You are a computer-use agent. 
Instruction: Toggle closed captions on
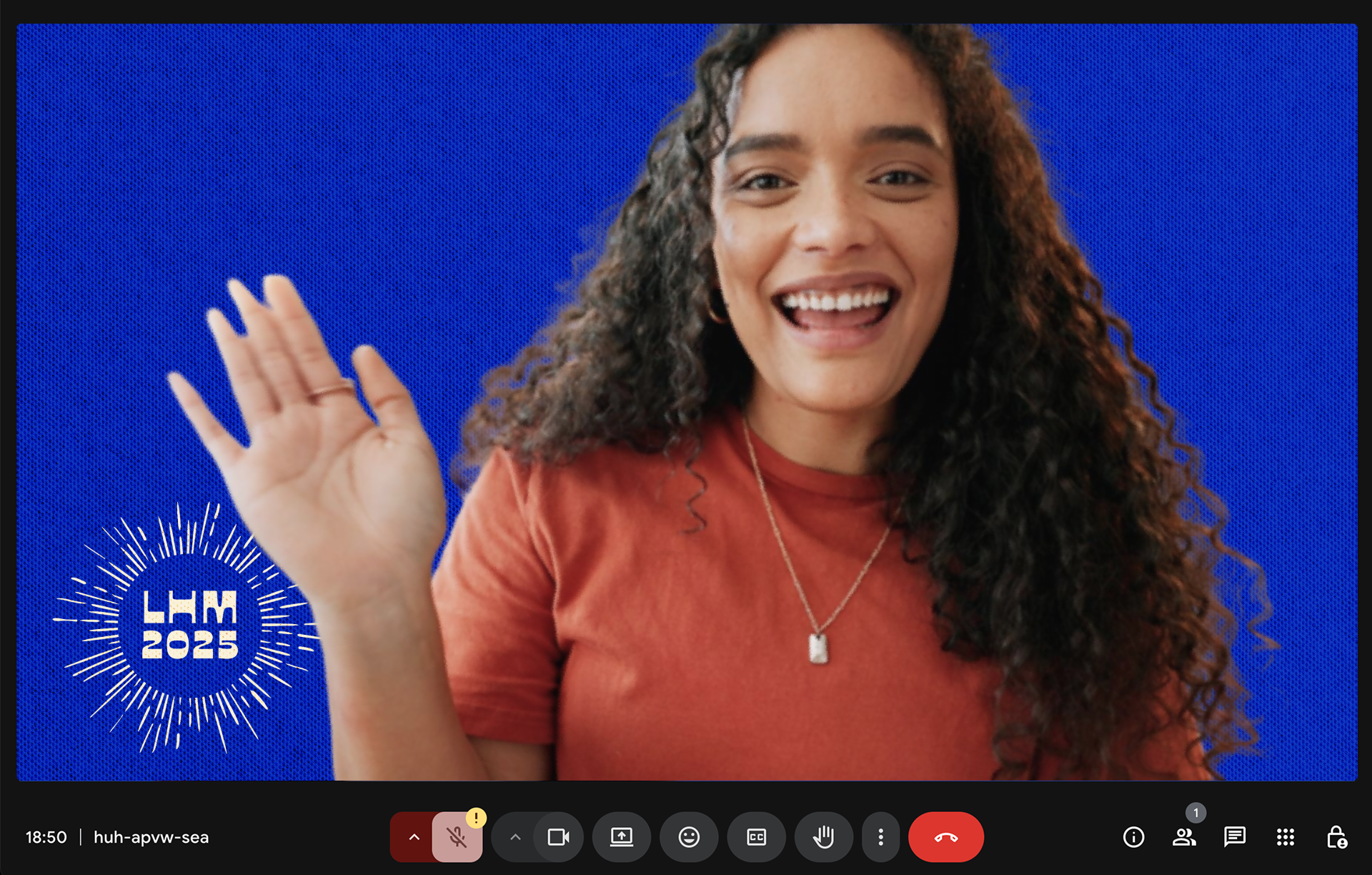click(756, 837)
